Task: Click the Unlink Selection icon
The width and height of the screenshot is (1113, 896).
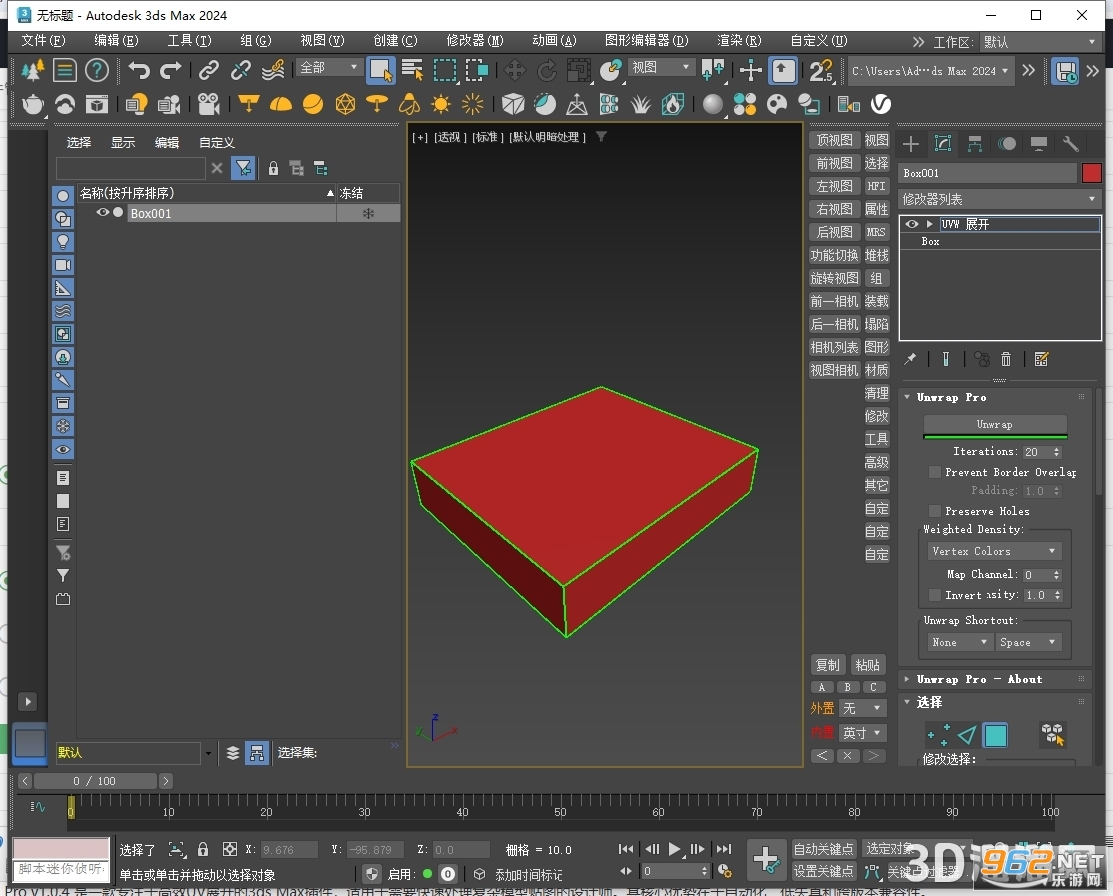Action: click(x=241, y=70)
